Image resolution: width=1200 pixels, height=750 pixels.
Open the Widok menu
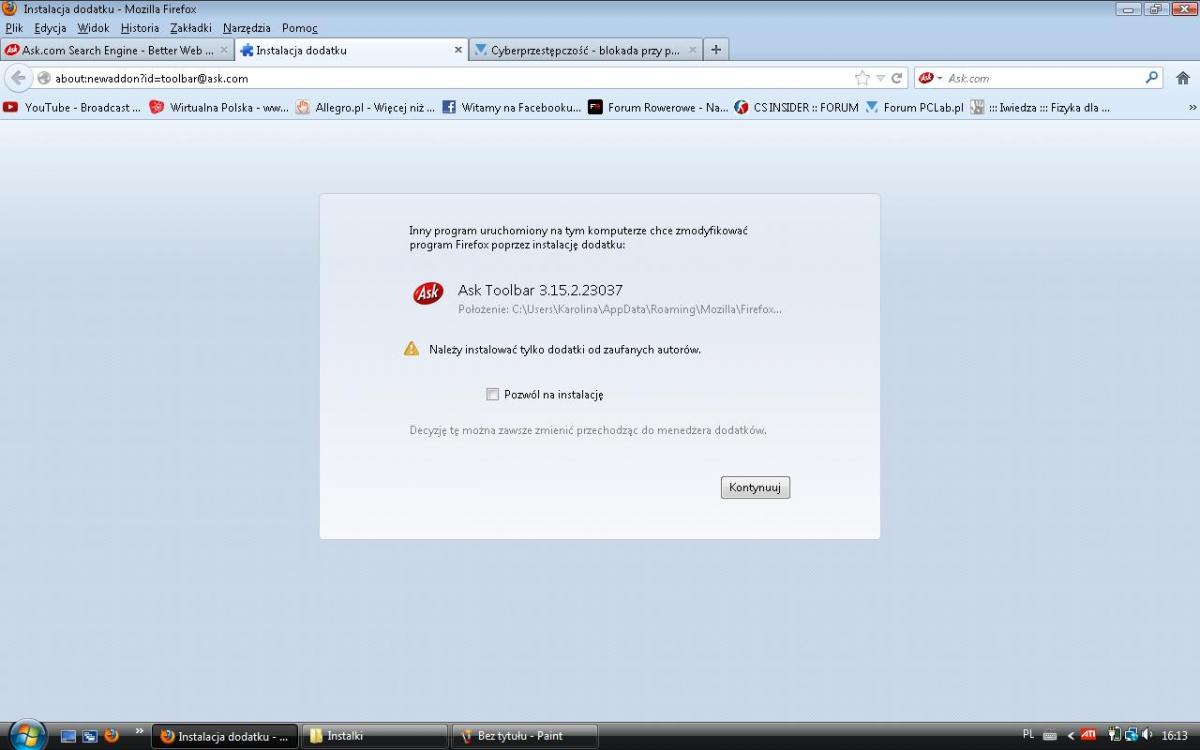pos(93,28)
